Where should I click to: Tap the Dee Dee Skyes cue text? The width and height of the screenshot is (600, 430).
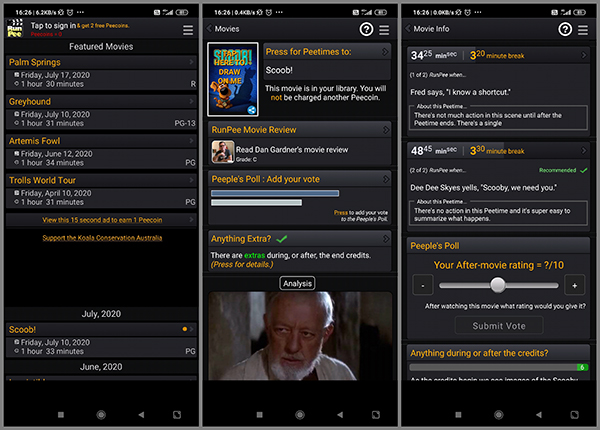(x=484, y=188)
